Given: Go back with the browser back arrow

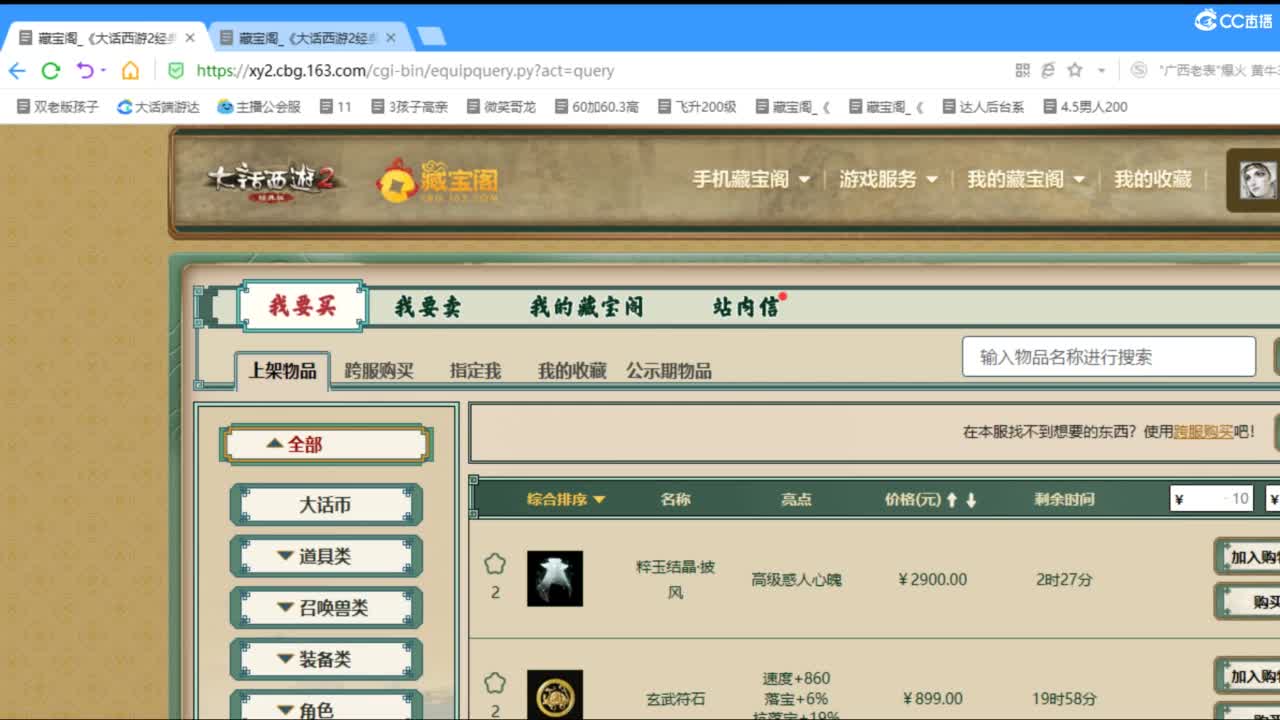Looking at the screenshot, I should pyautogui.click(x=17, y=71).
